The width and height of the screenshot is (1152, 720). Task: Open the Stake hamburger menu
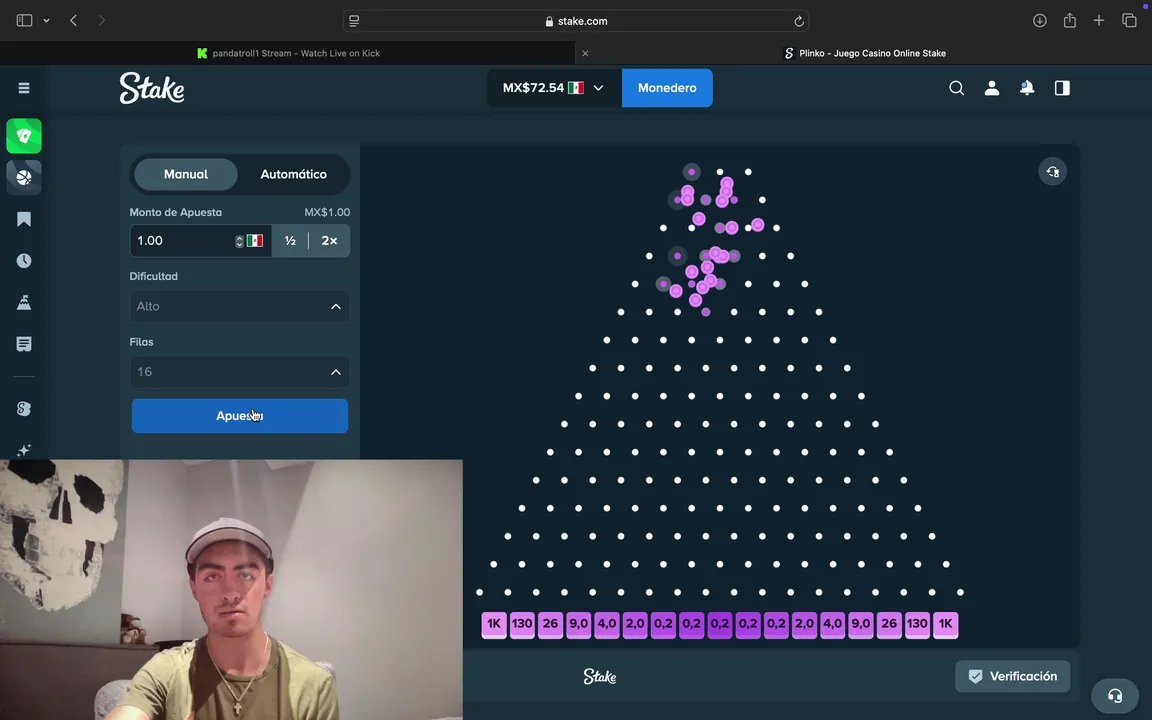(24, 88)
